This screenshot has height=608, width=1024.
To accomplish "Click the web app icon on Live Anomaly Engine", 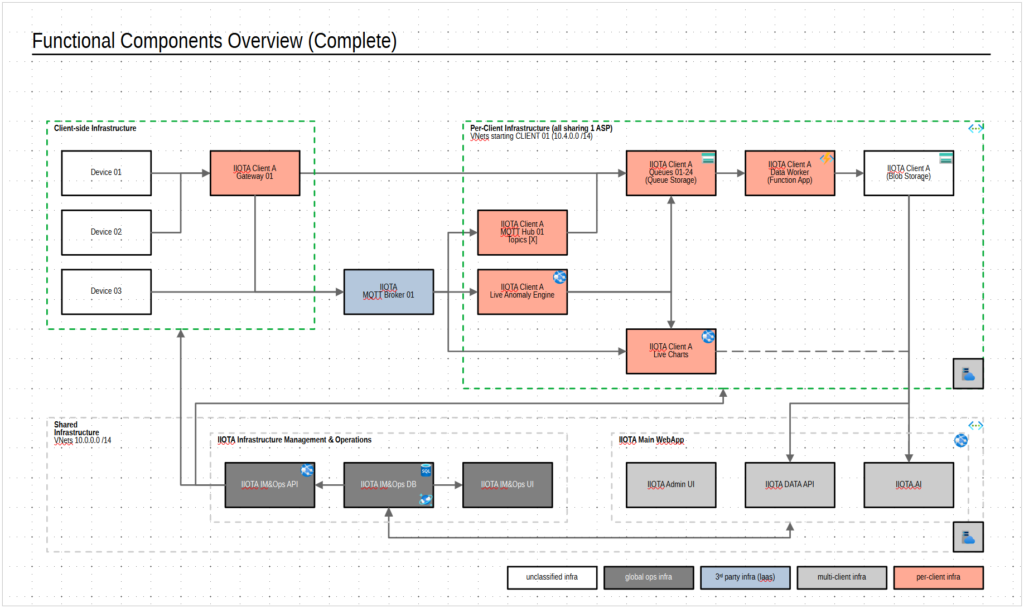I will click(x=559, y=276).
